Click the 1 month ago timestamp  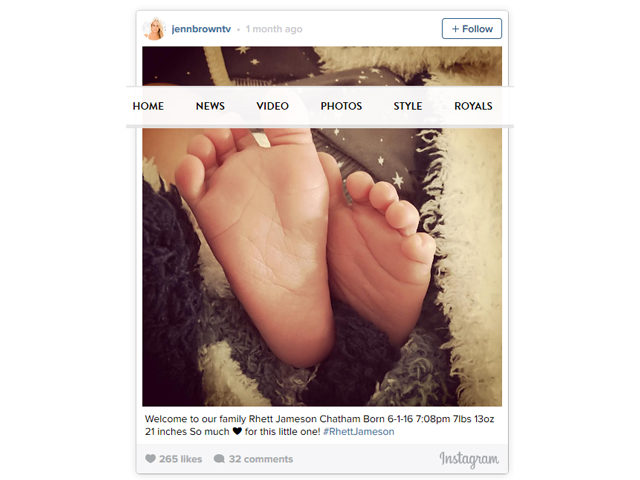(274, 29)
